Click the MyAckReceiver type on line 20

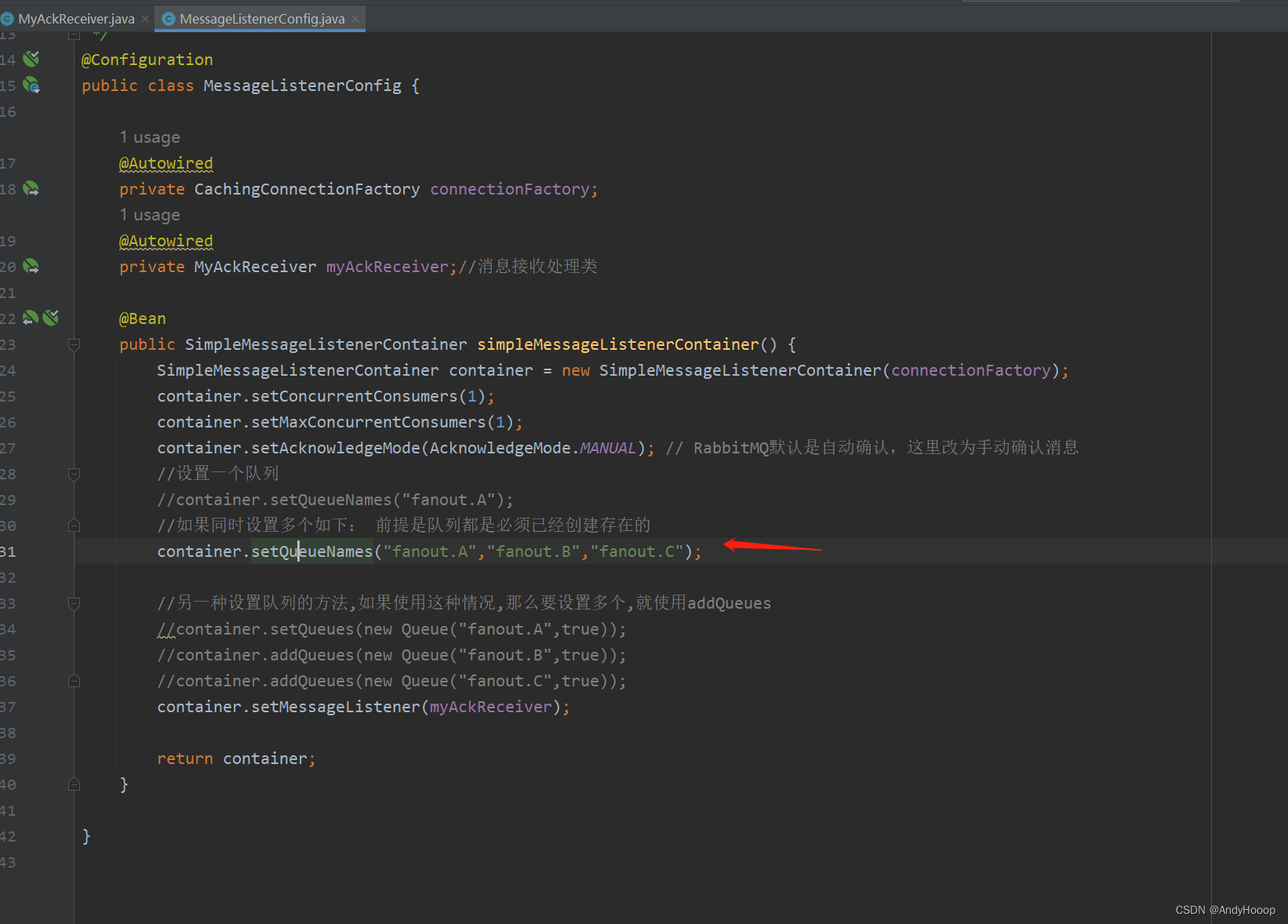[255, 267]
